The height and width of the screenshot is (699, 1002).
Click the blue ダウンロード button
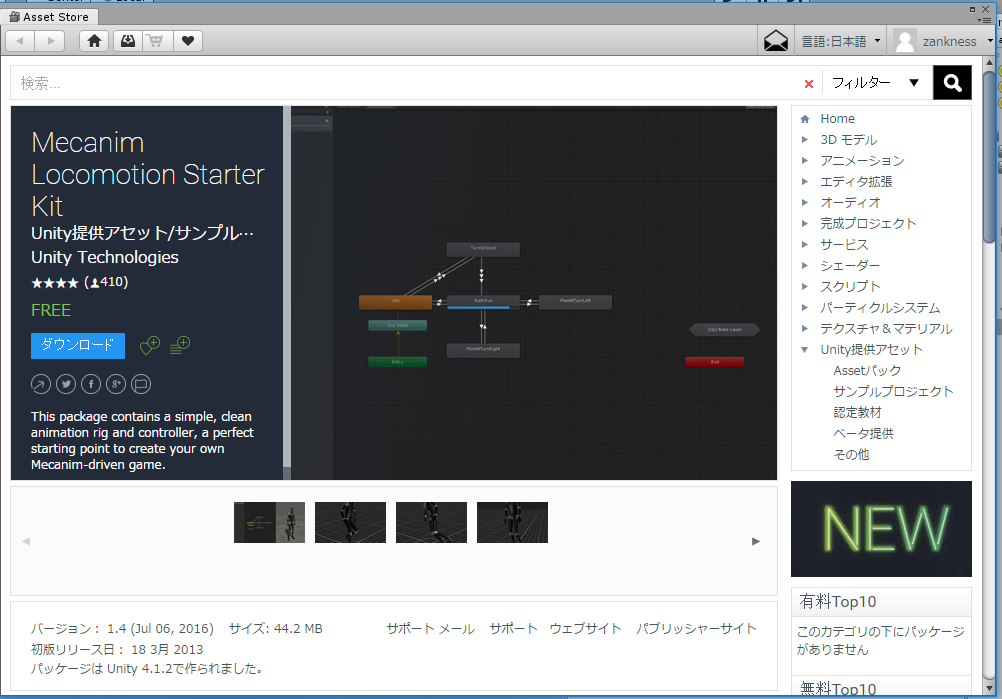pos(78,345)
